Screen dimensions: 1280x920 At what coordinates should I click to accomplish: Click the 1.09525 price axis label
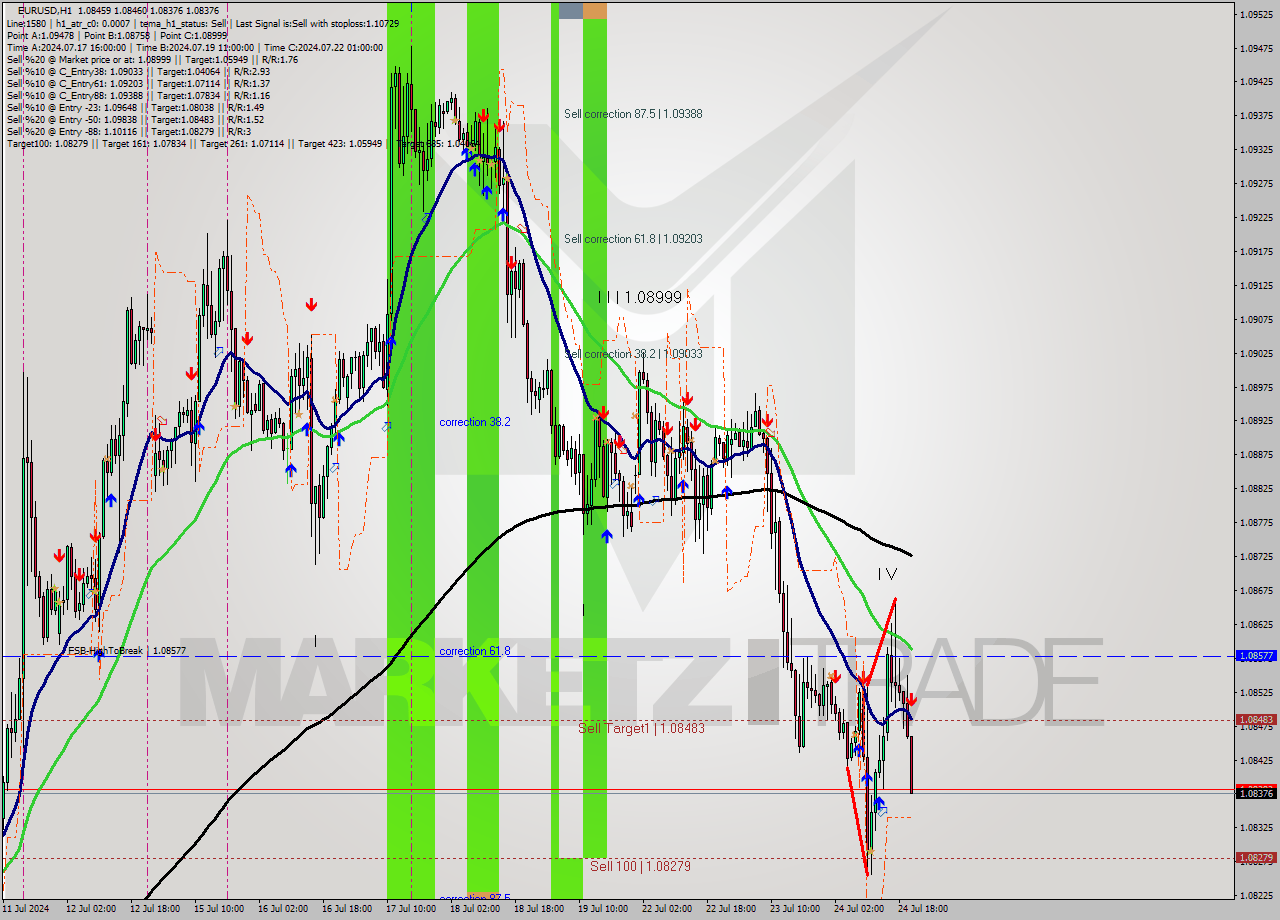click(x=1256, y=14)
